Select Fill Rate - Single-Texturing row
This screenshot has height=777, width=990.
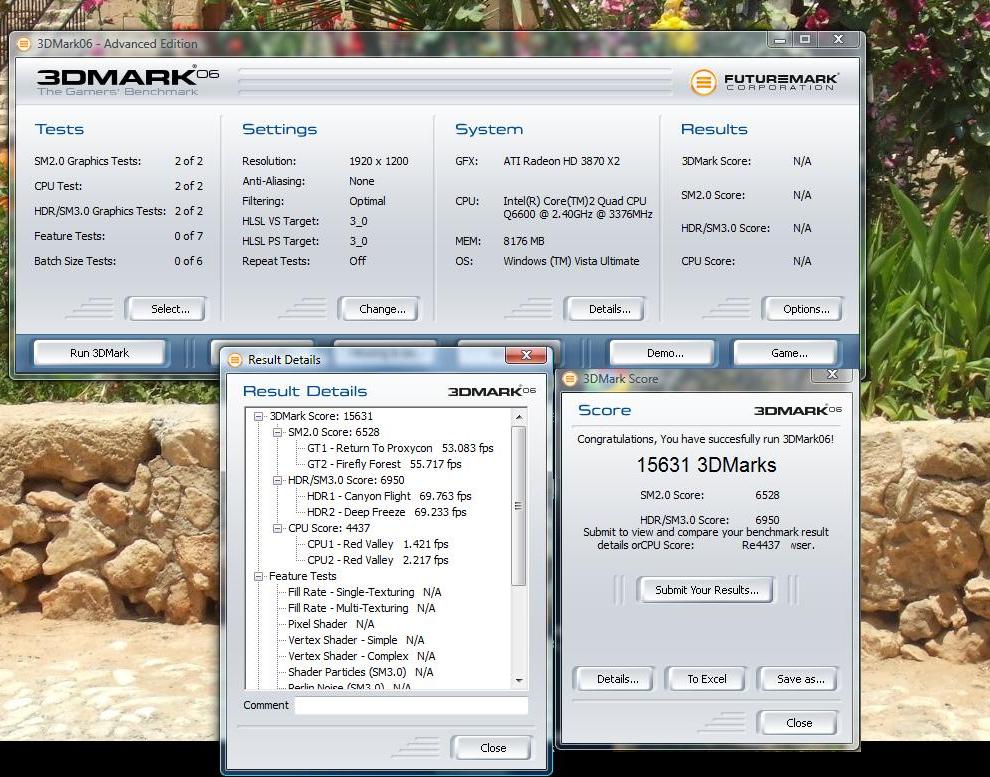364,592
